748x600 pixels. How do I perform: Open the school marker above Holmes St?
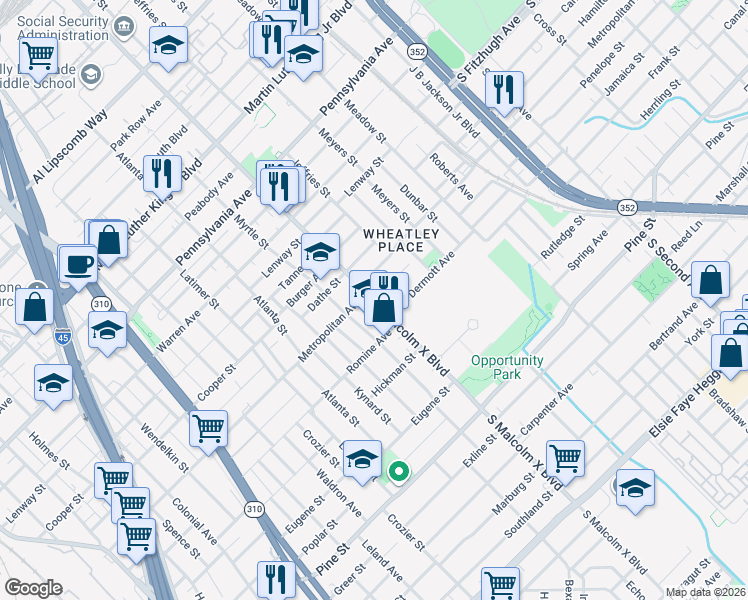coord(53,384)
